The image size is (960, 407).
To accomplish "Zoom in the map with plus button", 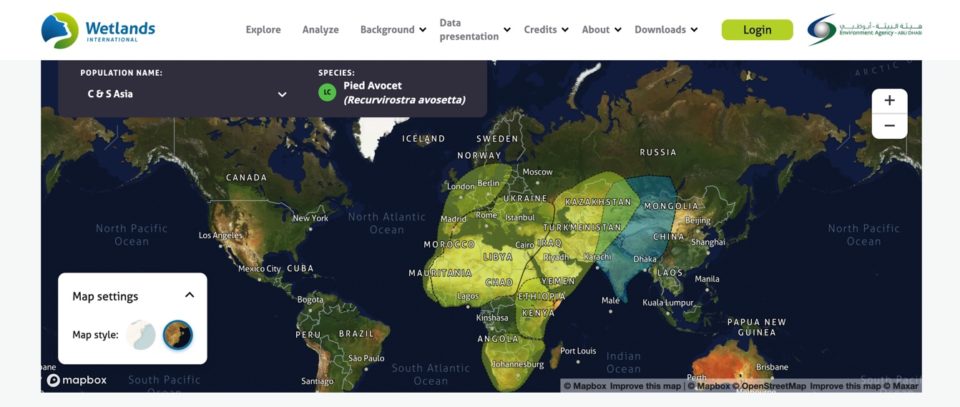I will (x=890, y=101).
